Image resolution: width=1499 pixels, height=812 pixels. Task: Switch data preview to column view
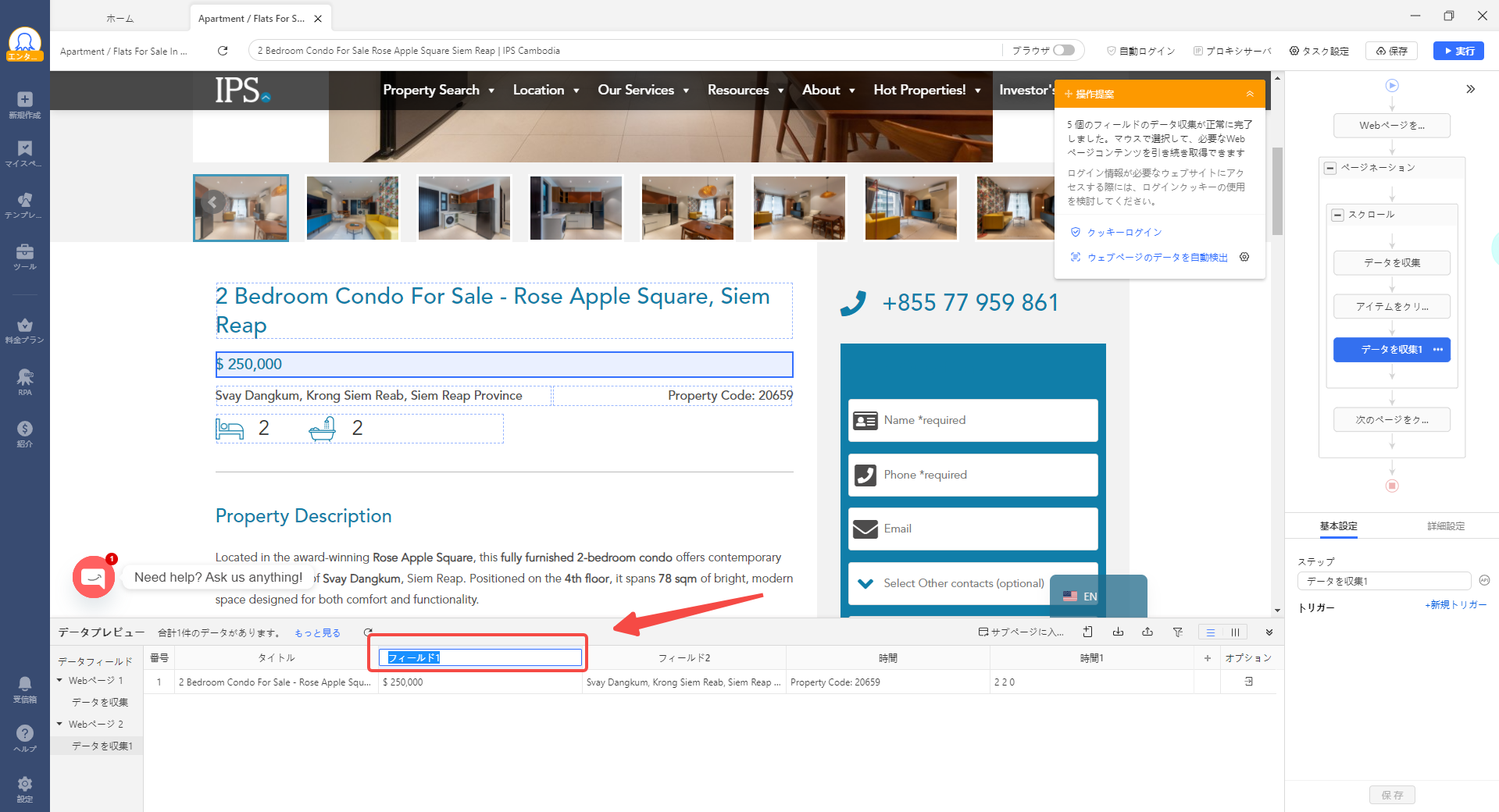point(1235,632)
